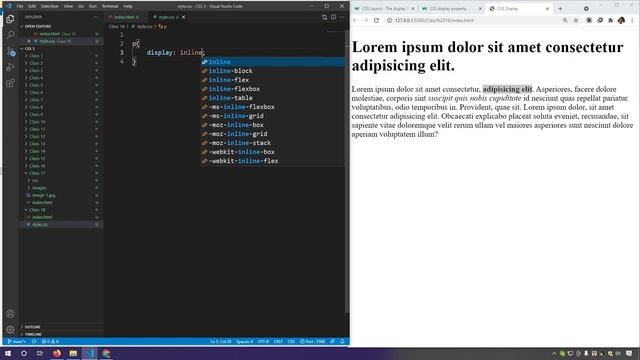Open Firefox from the Windows taskbar
Image resolution: width=640 pixels, height=360 pixels.
tap(57, 353)
